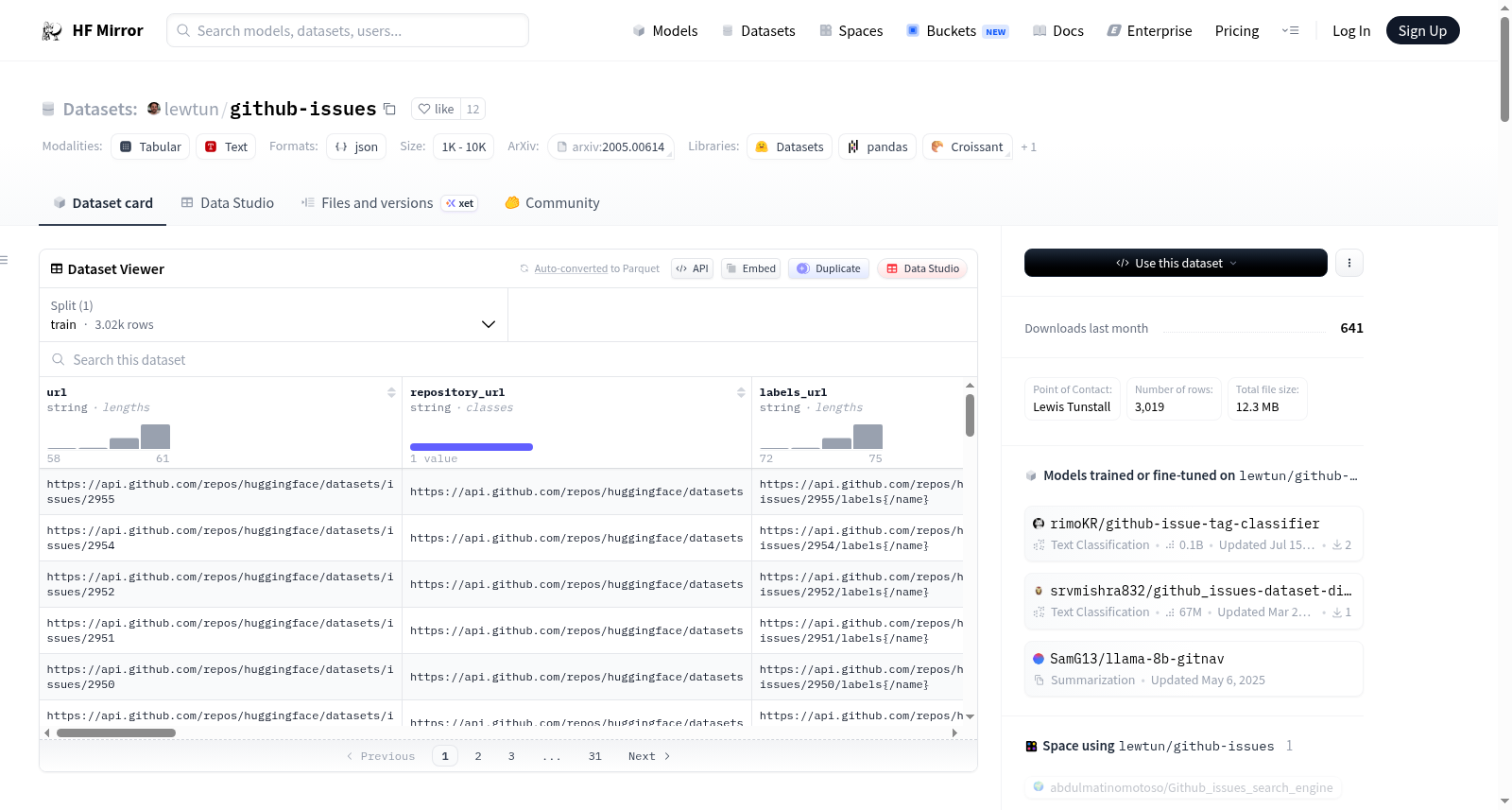
Task: Open the Datasets library tag
Action: pyautogui.click(x=790, y=146)
